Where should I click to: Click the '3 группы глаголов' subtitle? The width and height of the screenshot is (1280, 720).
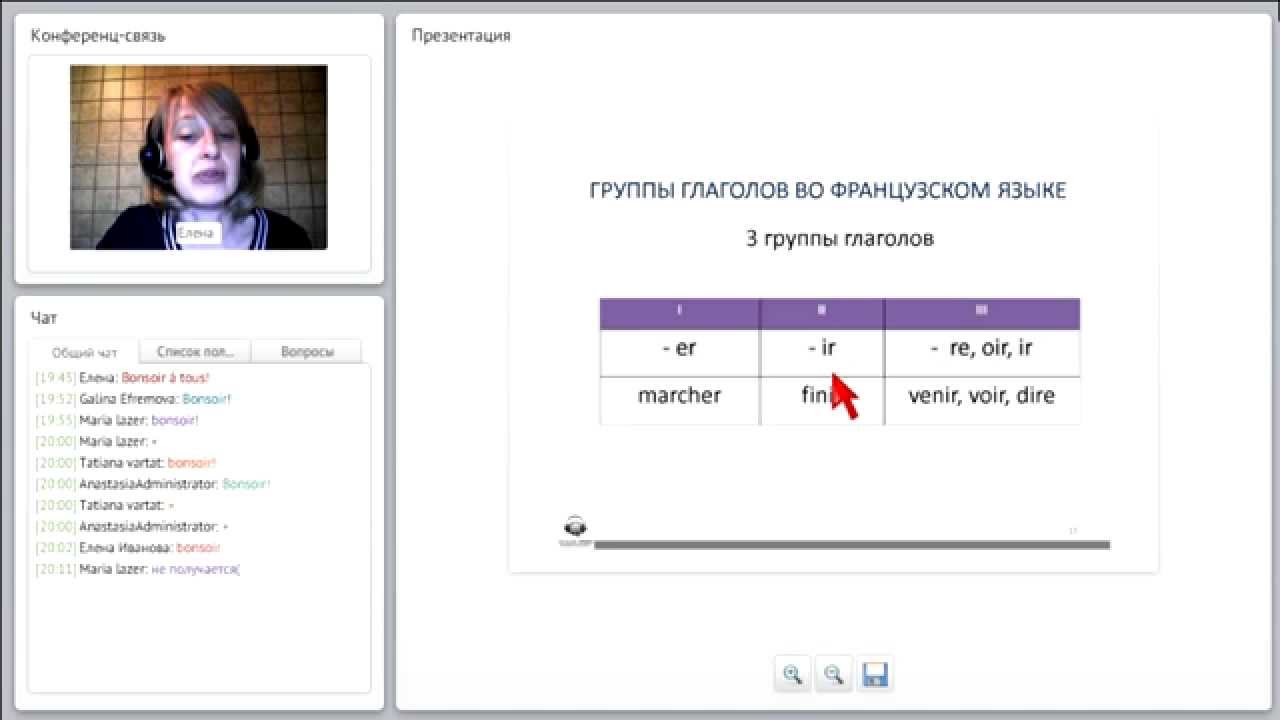[840, 239]
